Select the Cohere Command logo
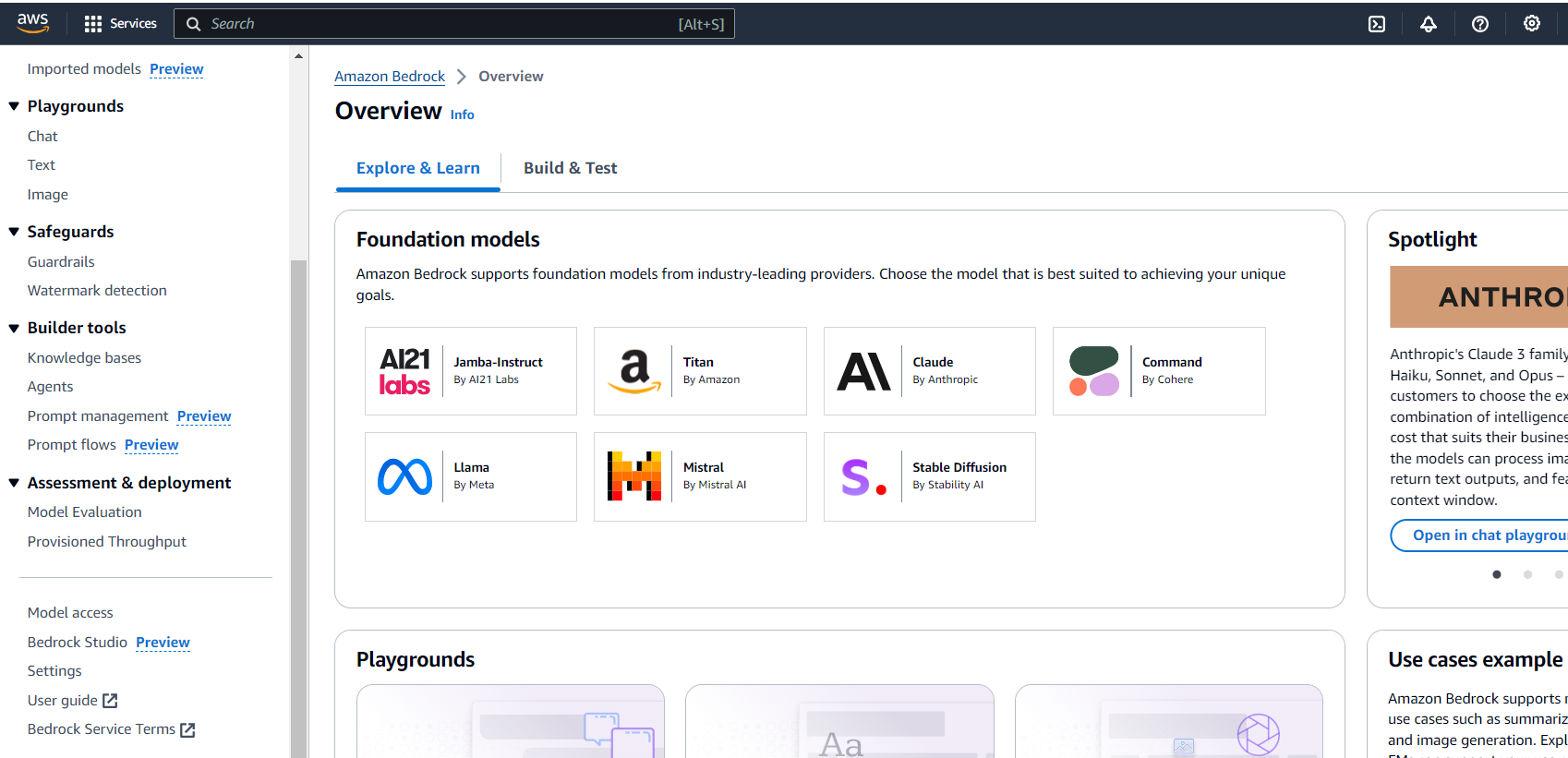The image size is (1568, 758). 1094,371
